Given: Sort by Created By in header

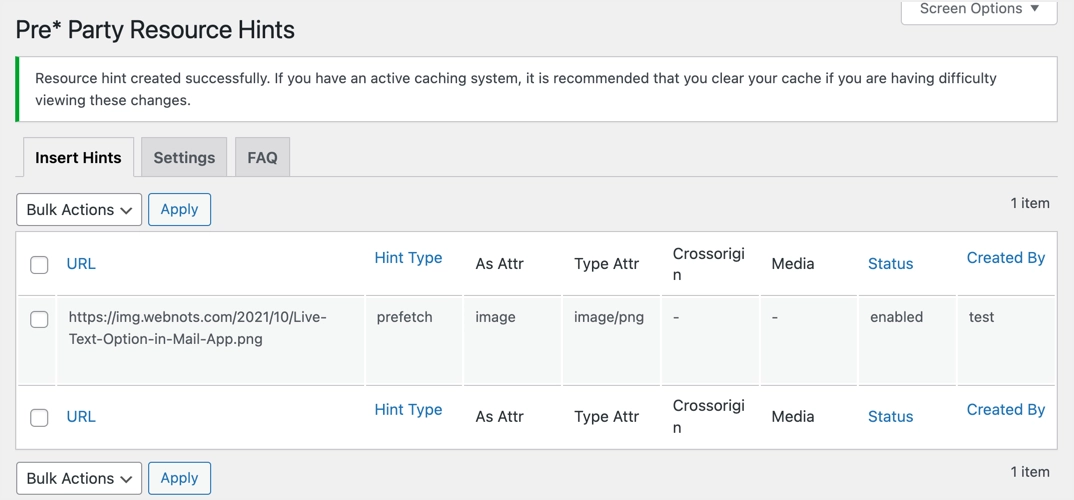Looking at the screenshot, I should (1005, 258).
